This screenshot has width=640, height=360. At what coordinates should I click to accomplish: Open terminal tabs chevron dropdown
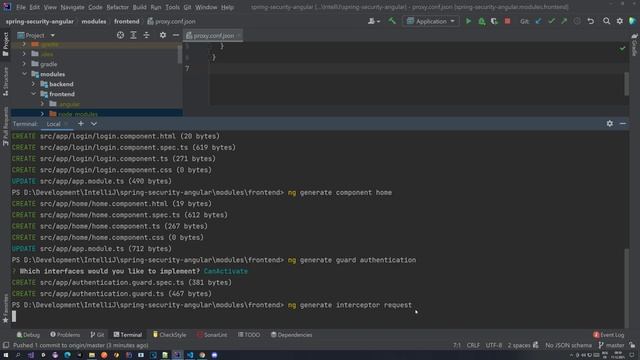pos(94,124)
